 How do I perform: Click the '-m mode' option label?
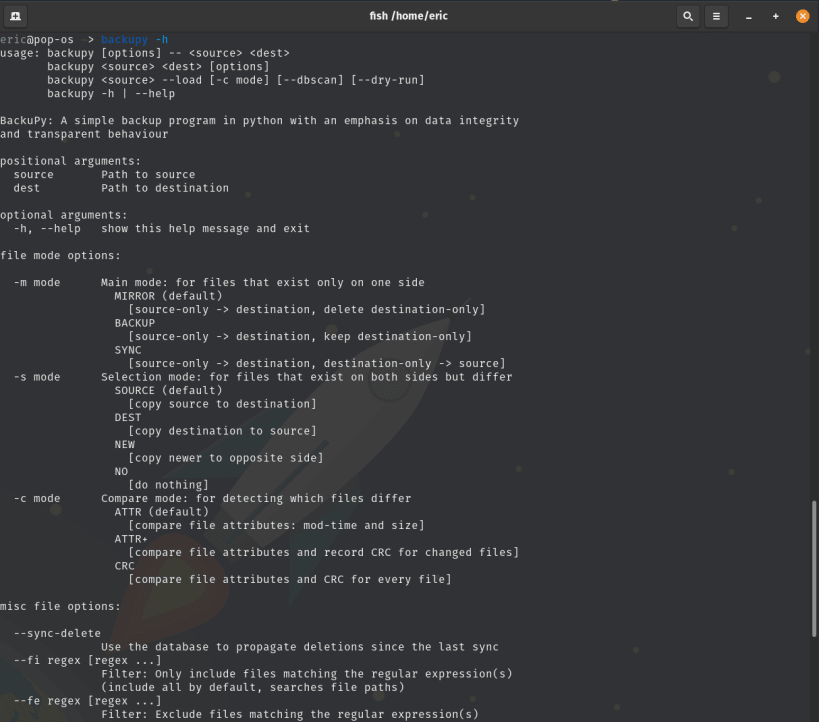pos(37,283)
